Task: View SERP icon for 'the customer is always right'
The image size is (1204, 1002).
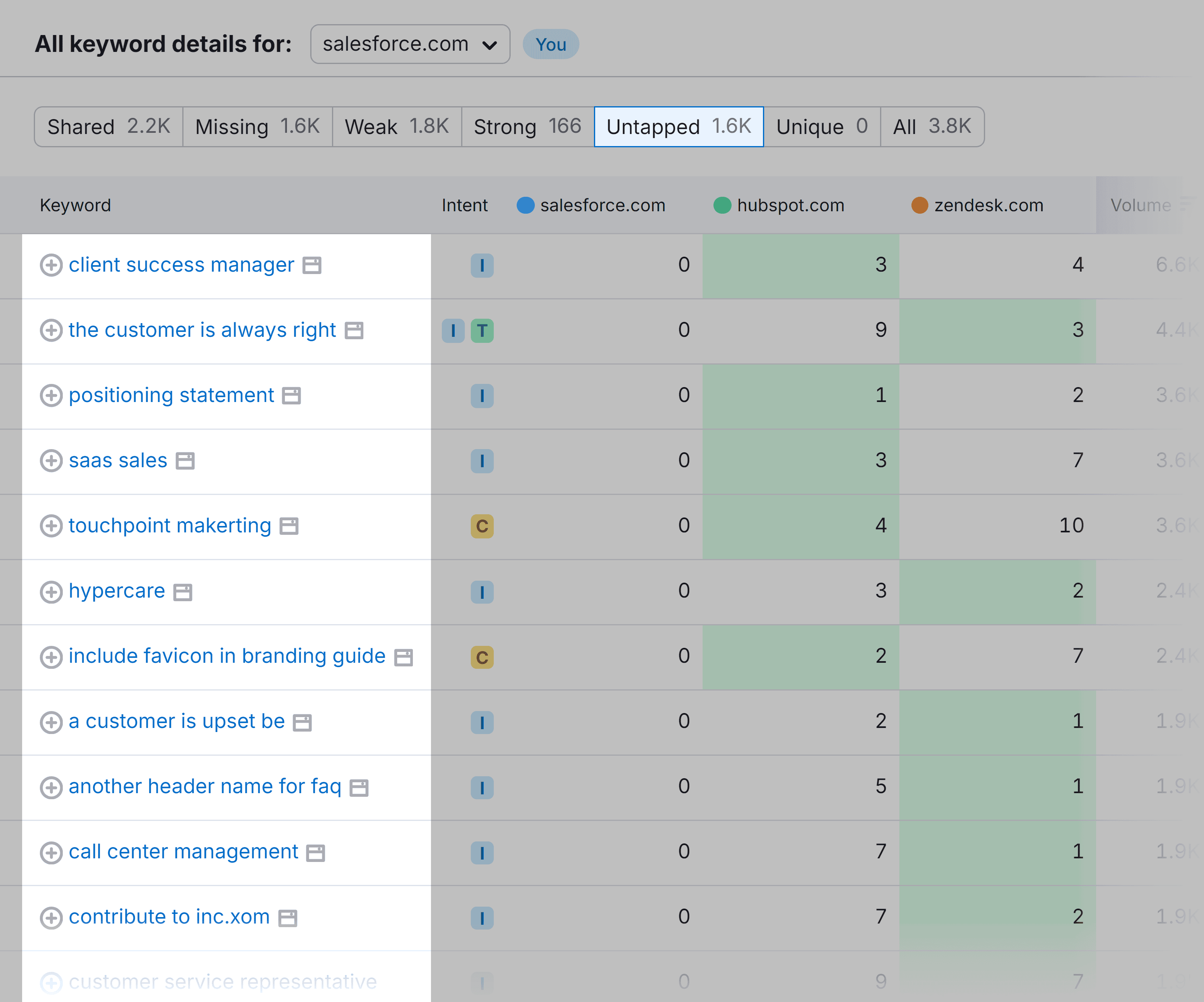Action: 355,331
